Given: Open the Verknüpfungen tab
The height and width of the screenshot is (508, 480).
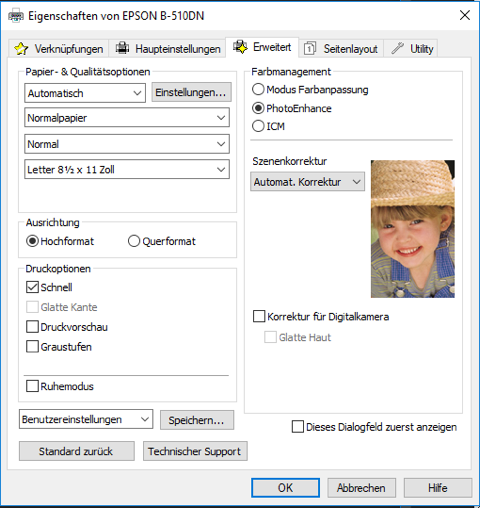Looking at the screenshot, I should coord(58,49).
